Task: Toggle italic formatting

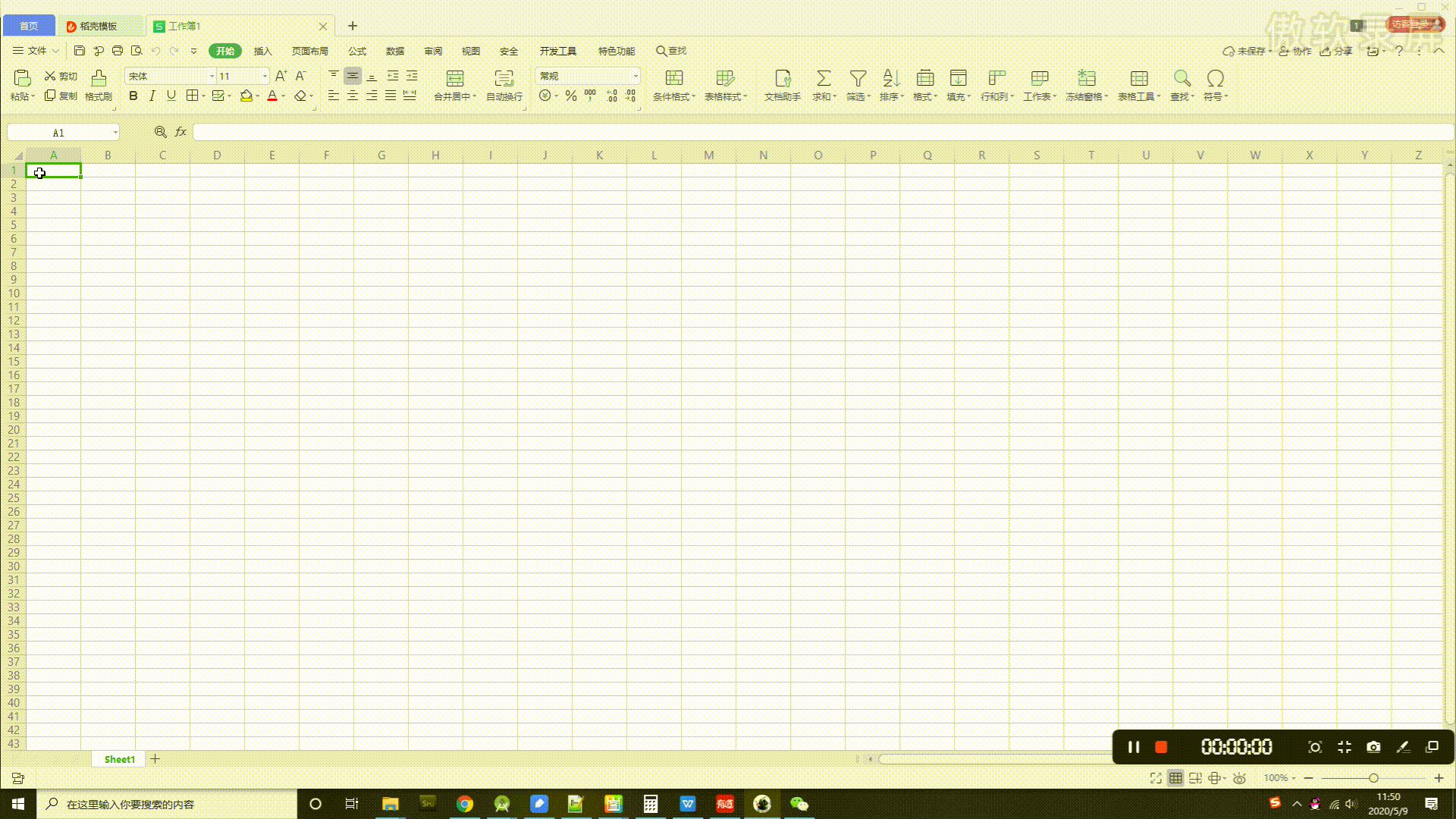Action: coord(152,96)
